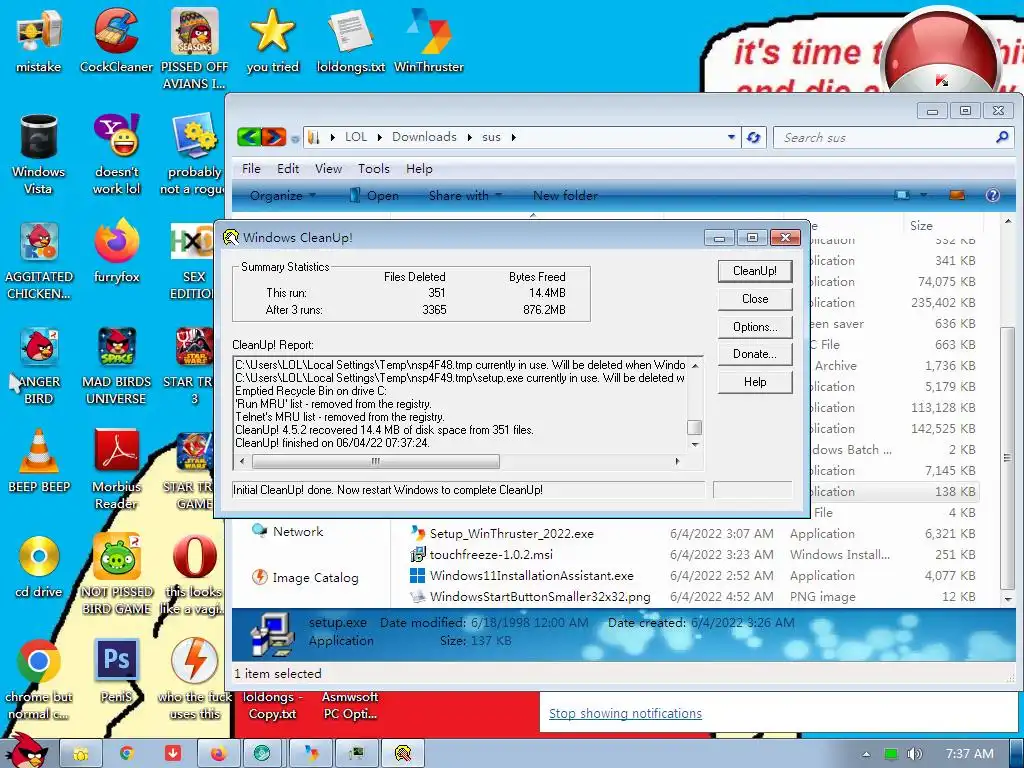Open the Explorer File menu
The width and height of the screenshot is (1024, 768).
tap(251, 168)
